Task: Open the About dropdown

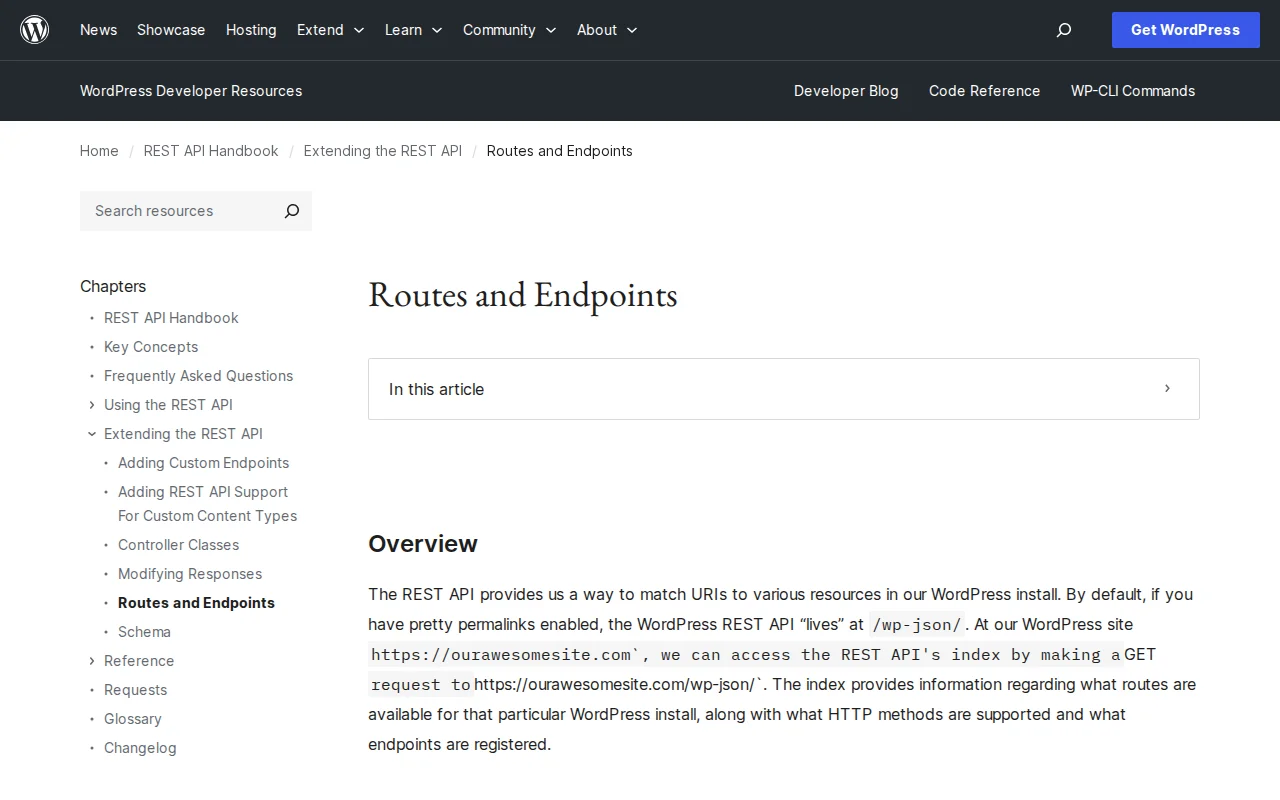Action: point(606,30)
